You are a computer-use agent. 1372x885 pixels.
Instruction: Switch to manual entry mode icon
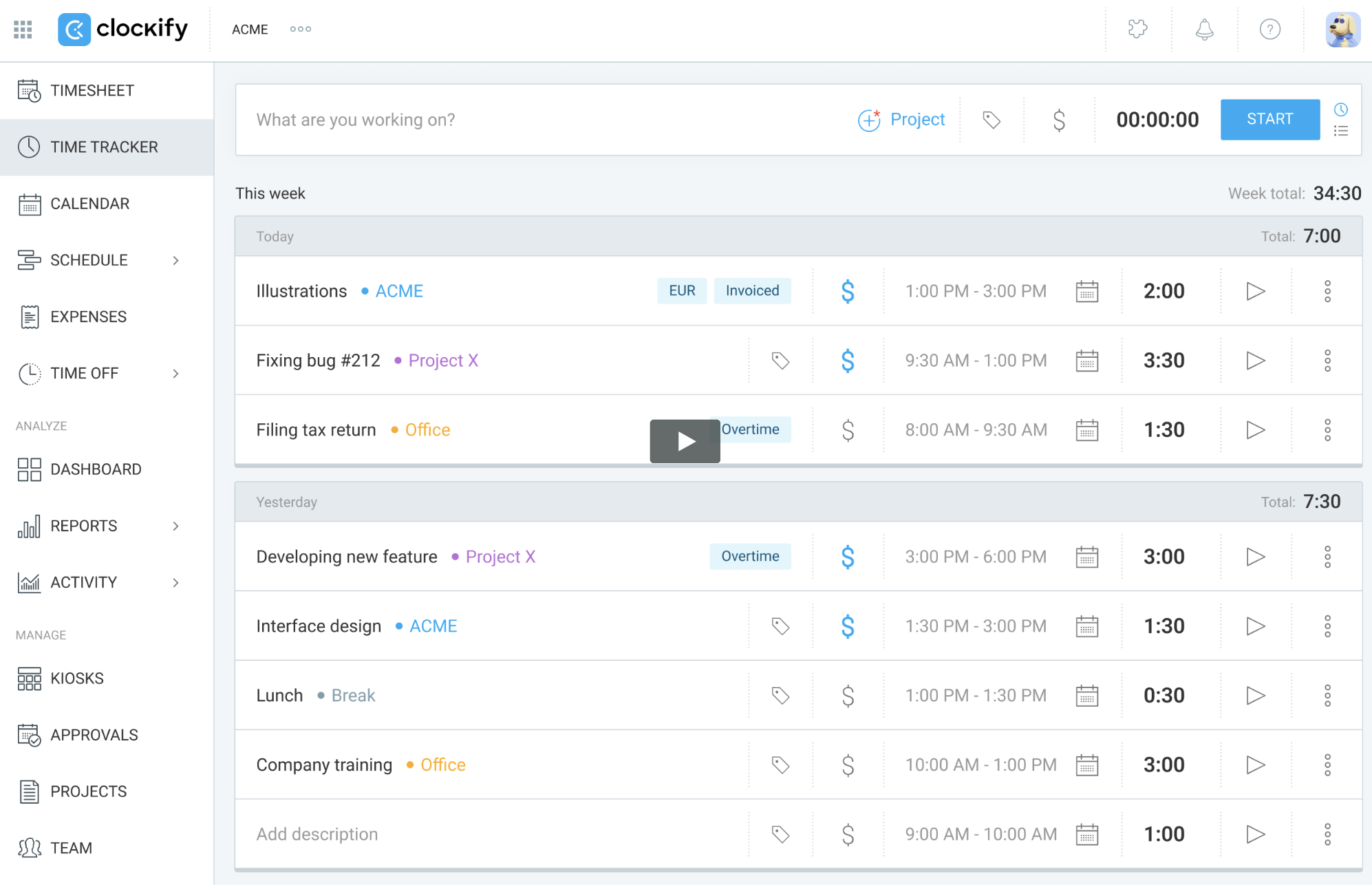tap(1340, 131)
